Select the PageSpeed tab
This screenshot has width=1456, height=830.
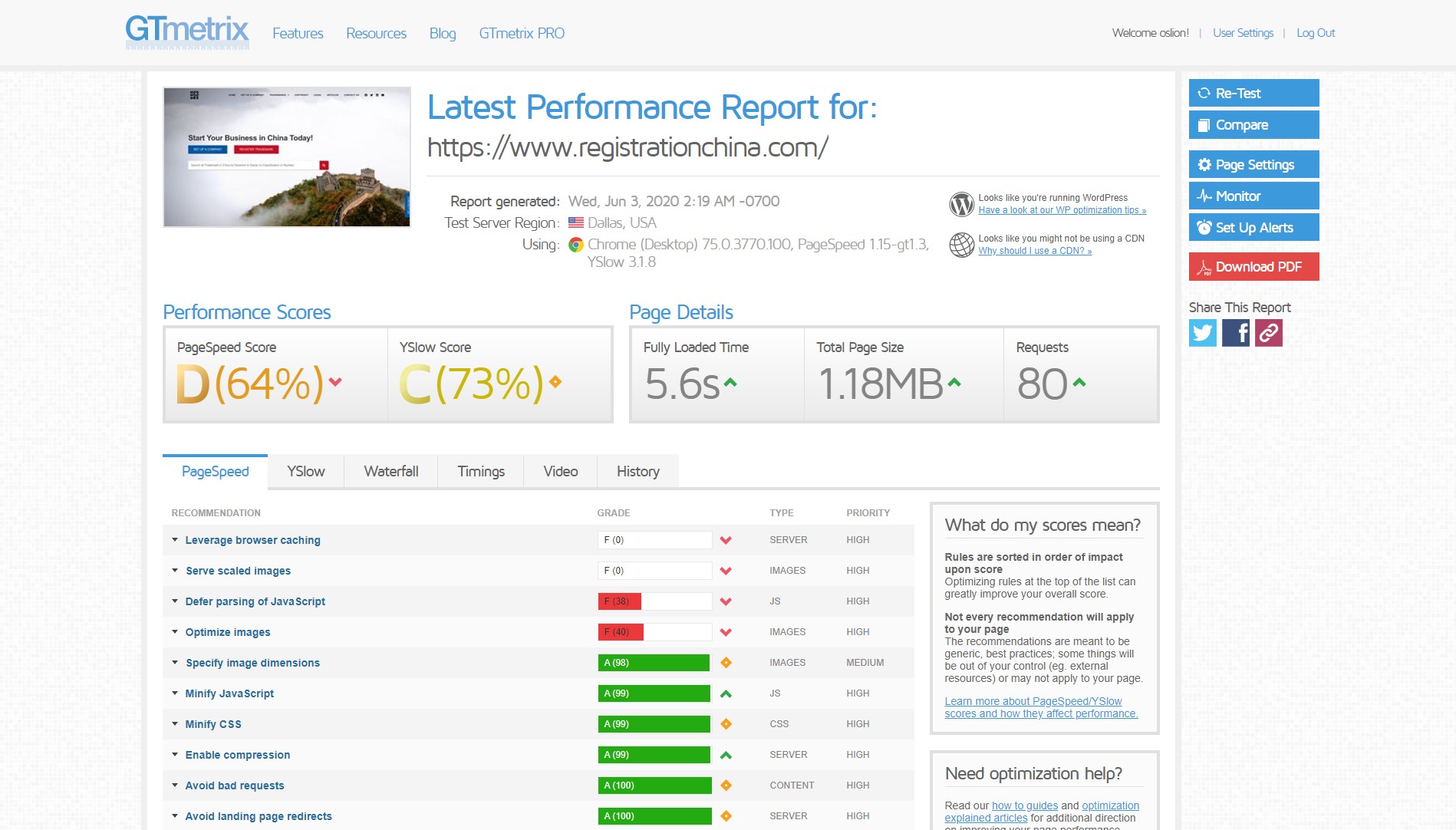(216, 472)
